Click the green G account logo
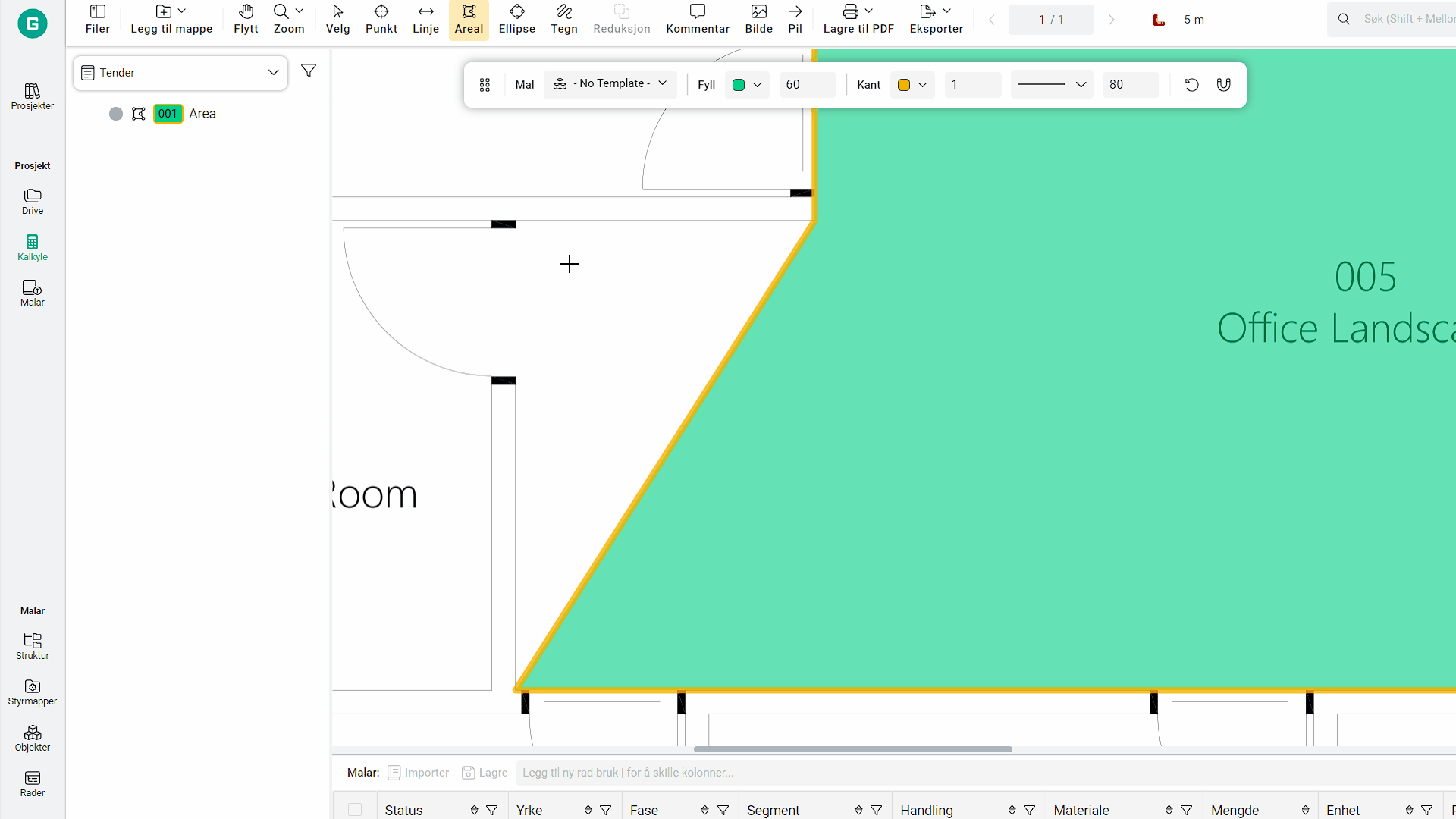This screenshot has height=819, width=1456. 32,24
